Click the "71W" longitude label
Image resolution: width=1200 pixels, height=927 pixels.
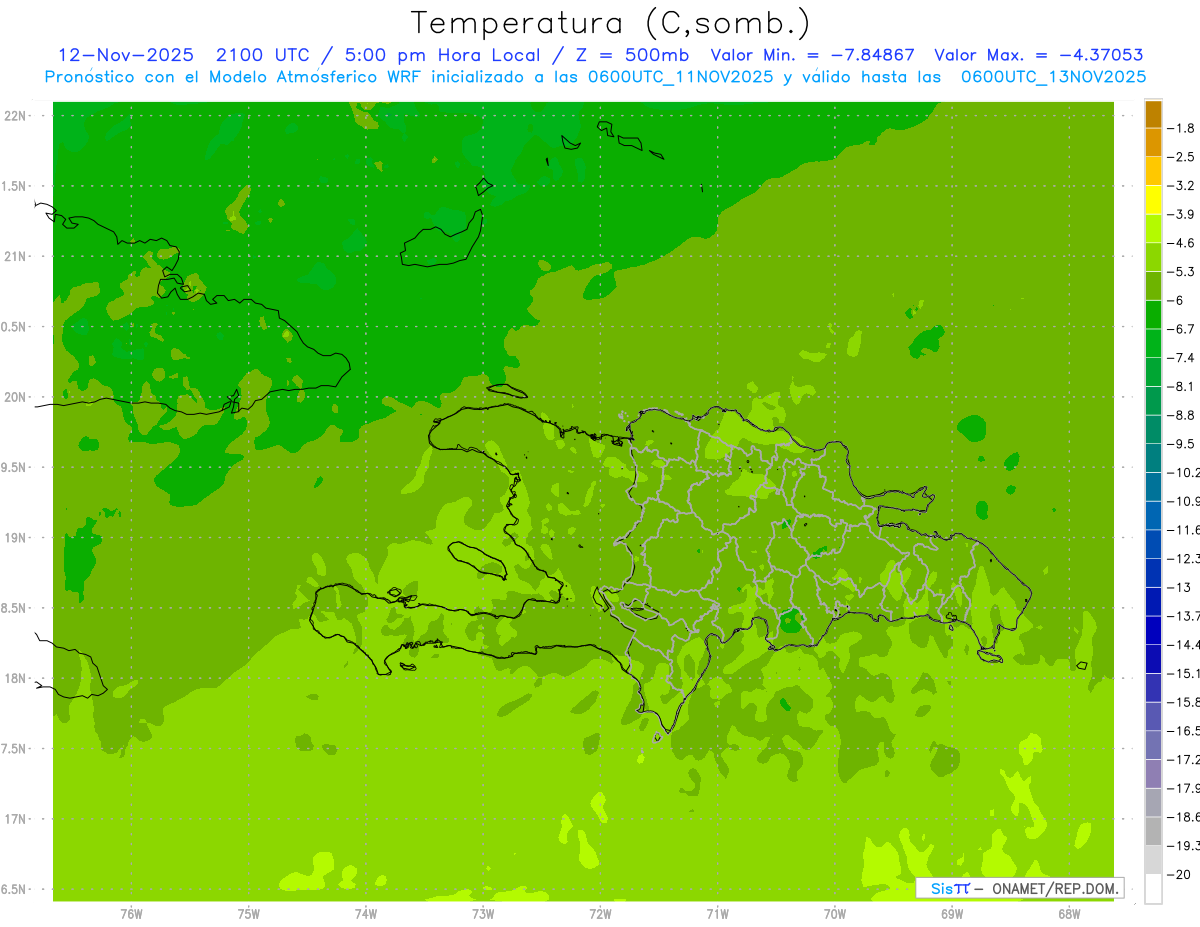click(x=717, y=914)
